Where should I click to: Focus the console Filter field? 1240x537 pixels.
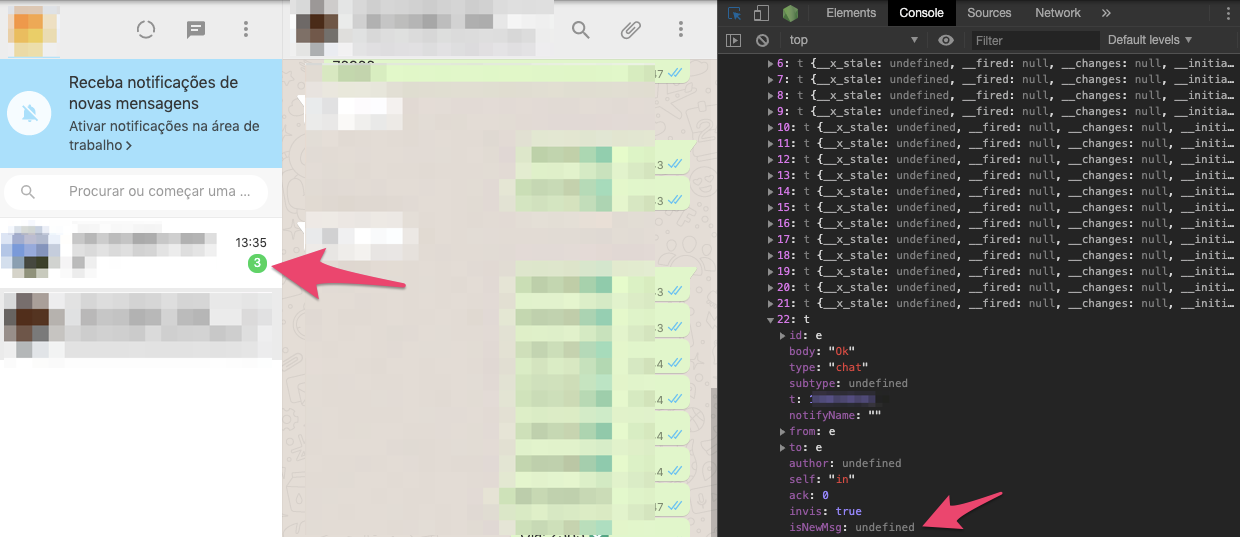1033,40
